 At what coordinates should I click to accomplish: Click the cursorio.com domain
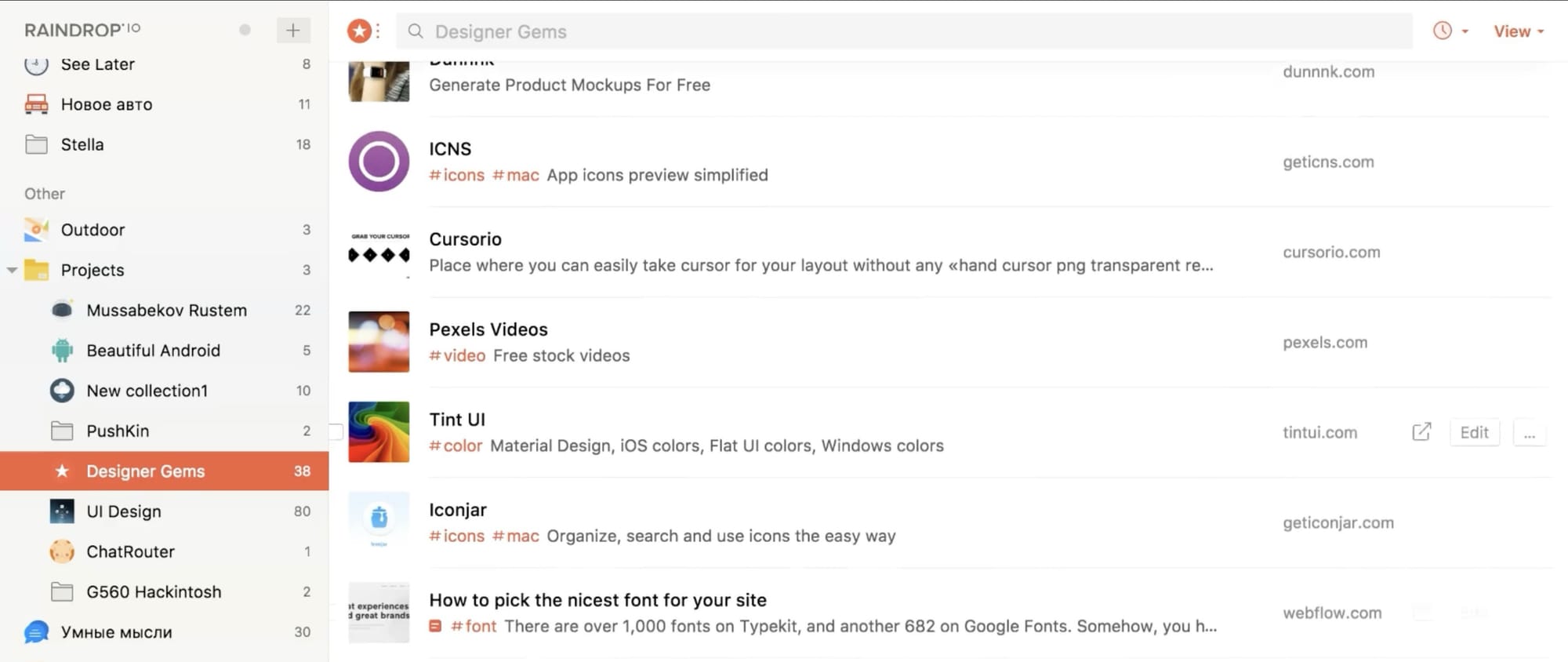click(1331, 252)
